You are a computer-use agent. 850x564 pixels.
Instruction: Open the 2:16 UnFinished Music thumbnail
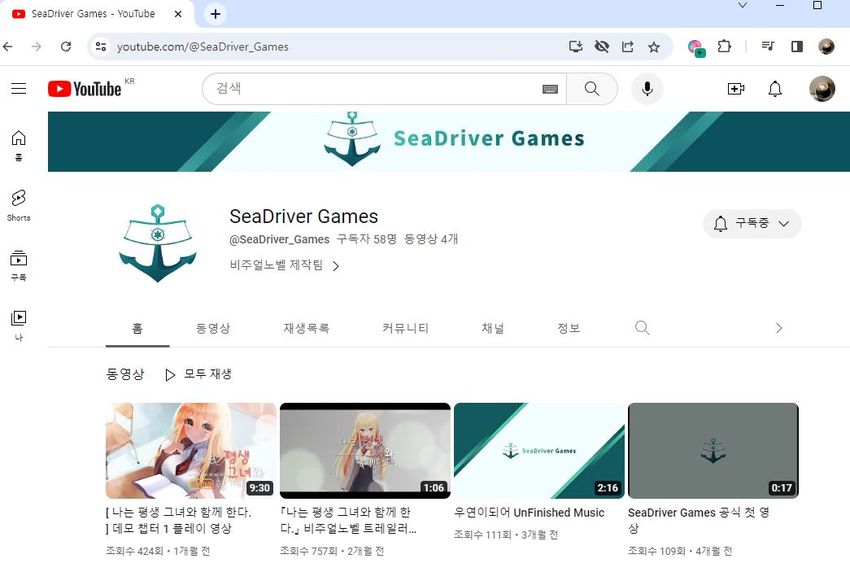click(x=539, y=451)
